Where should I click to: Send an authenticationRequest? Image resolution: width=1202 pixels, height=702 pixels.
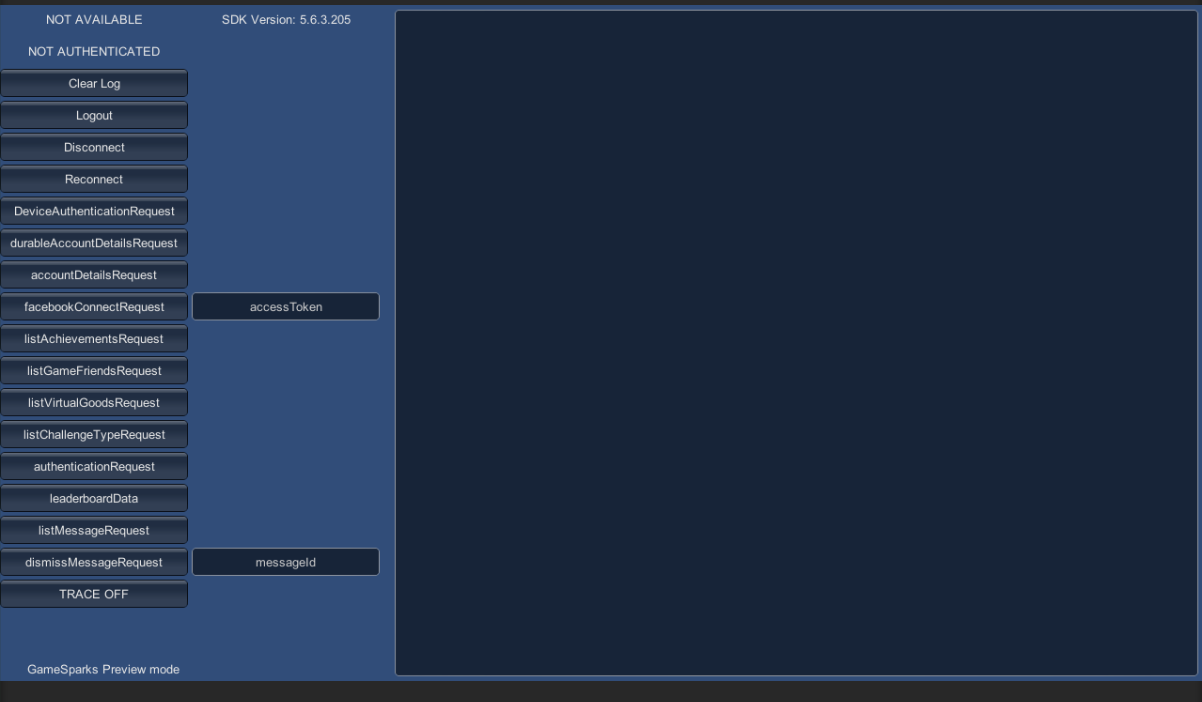[95, 466]
